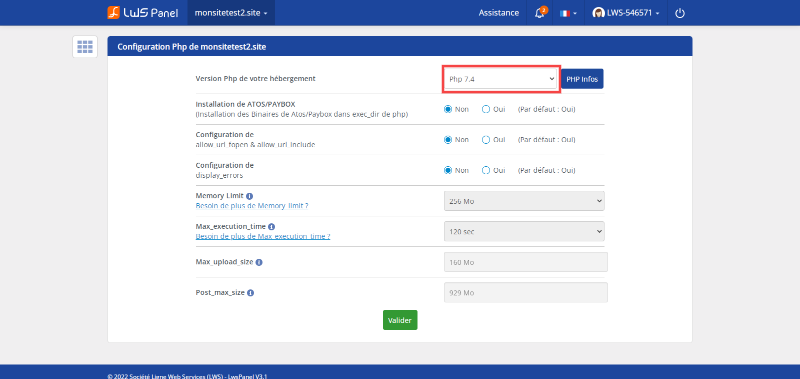Click the 'Installation de ATOS/PAYBOX' label

[245, 104]
